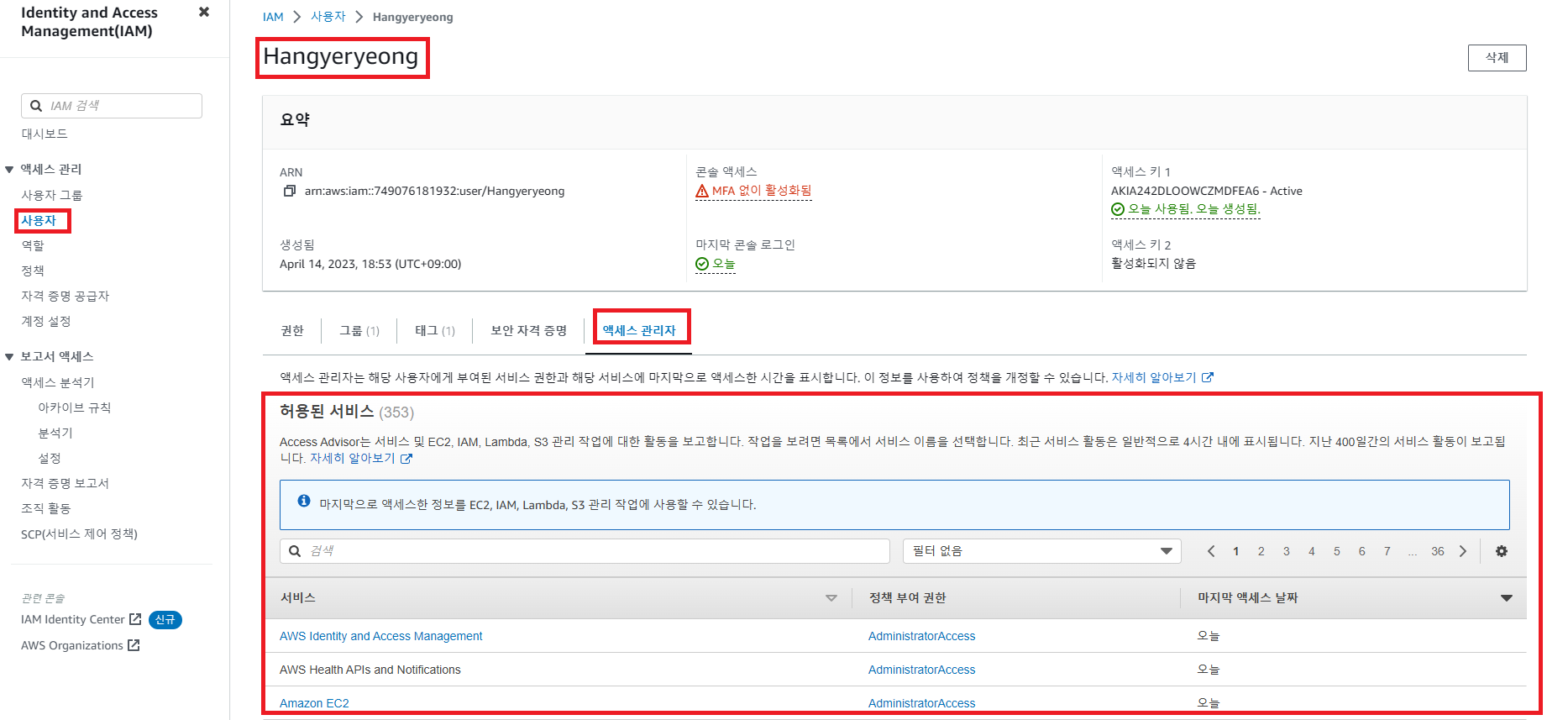Open the IAM breadcrumb link
This screenshot has height=720, width=1568.
pyautogui.click(x=273, y=17)
